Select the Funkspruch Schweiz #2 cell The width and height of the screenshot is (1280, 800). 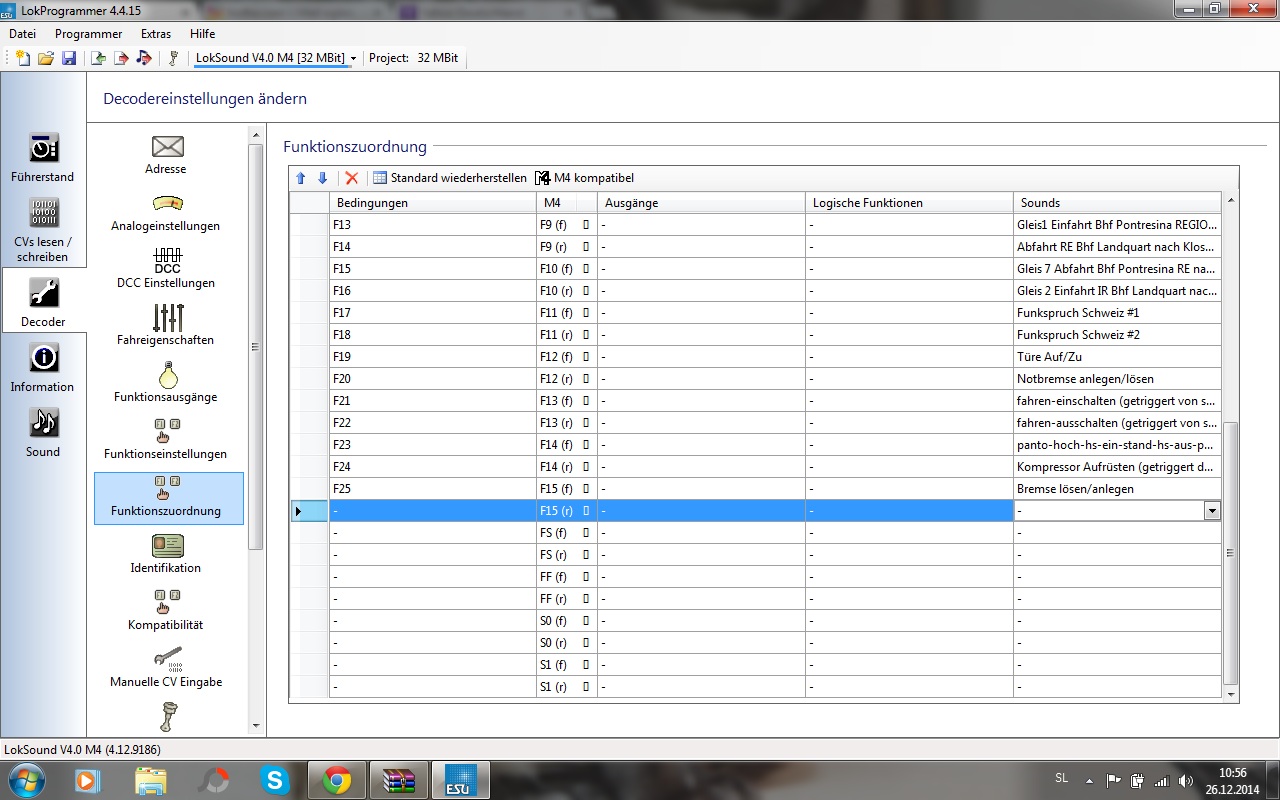coord(1117,335)
